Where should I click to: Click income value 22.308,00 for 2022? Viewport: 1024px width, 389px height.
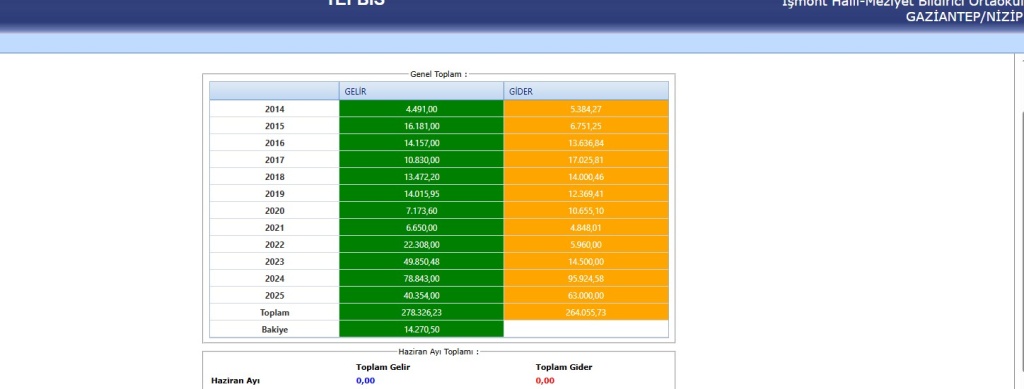(421, 245)
